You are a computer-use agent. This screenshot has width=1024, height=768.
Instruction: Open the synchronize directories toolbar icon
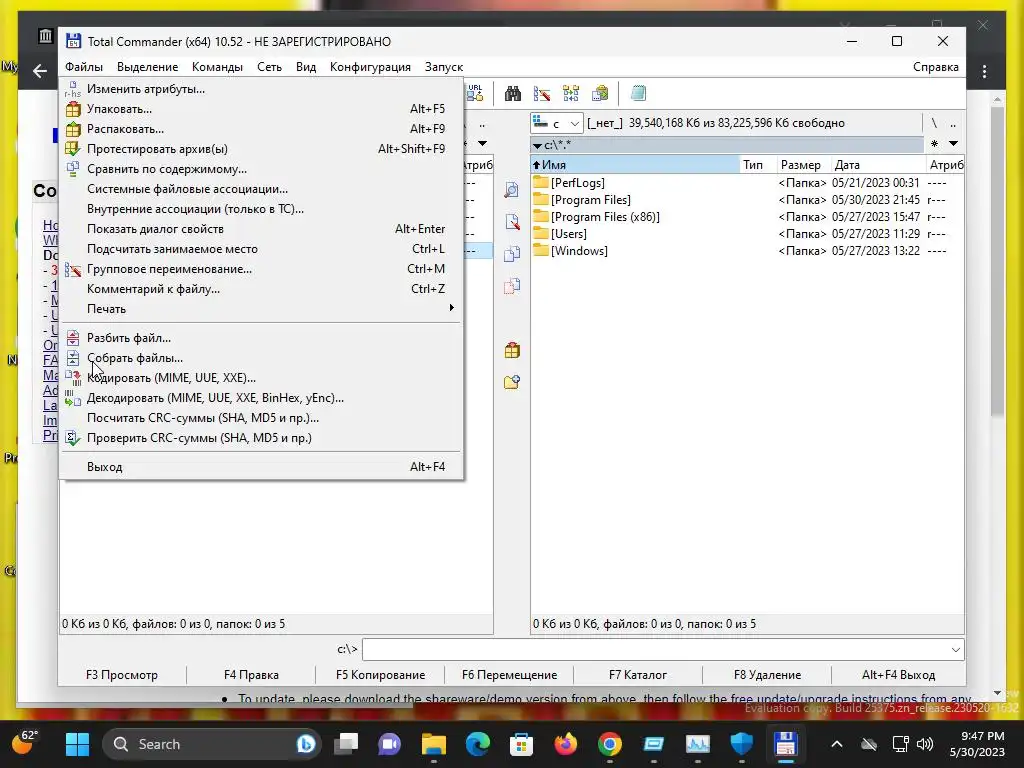[571, 93]
